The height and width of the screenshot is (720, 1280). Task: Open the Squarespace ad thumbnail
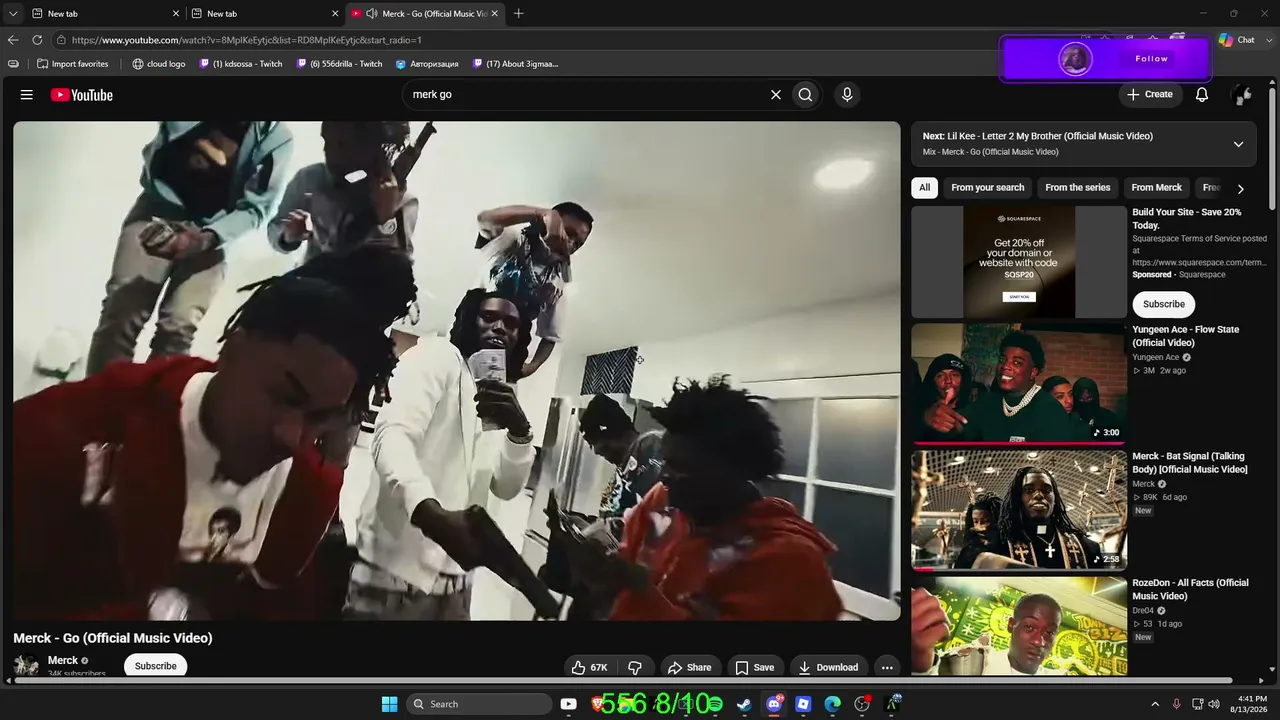tap(1019, 262)
